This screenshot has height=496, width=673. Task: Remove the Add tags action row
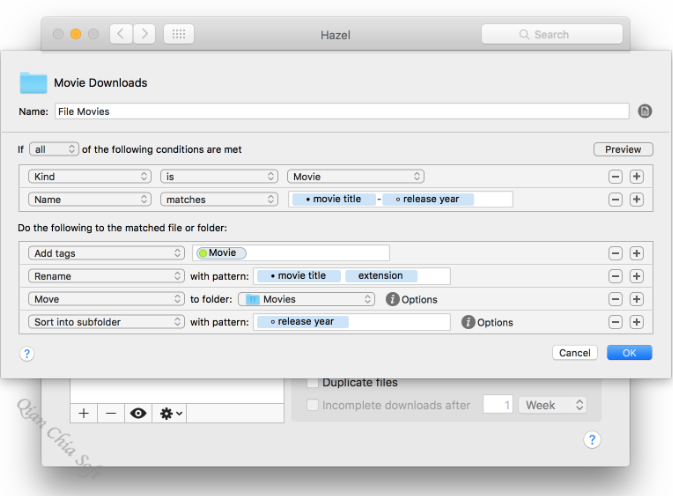point(615,253)
